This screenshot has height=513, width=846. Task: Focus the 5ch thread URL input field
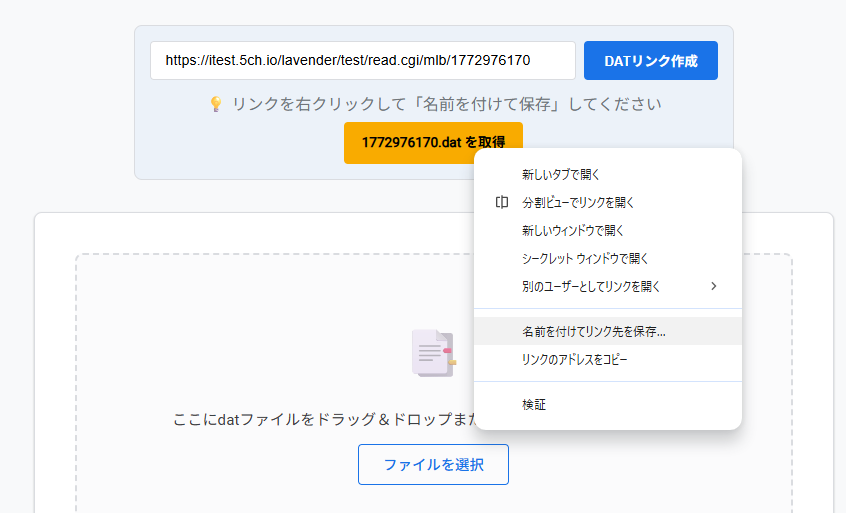click(x=362, y=60)
